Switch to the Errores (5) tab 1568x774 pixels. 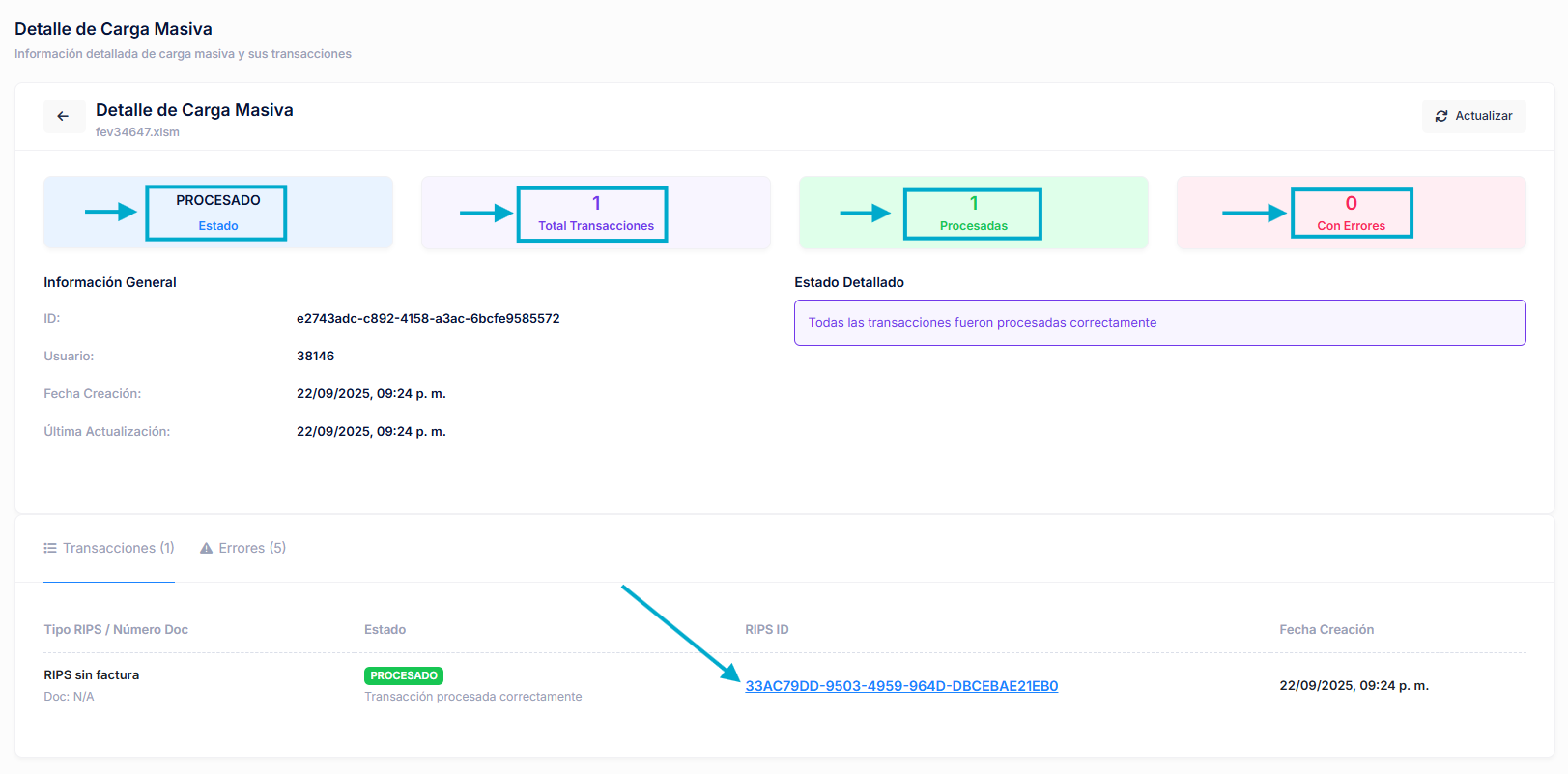coord(243,548)
